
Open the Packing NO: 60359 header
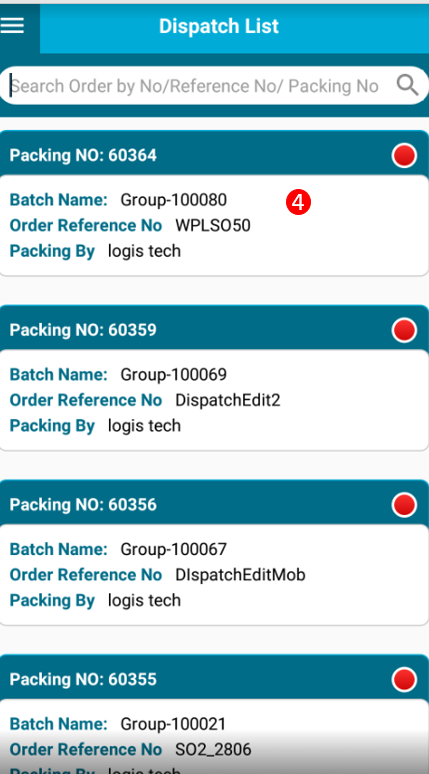(x=214, y=329)
